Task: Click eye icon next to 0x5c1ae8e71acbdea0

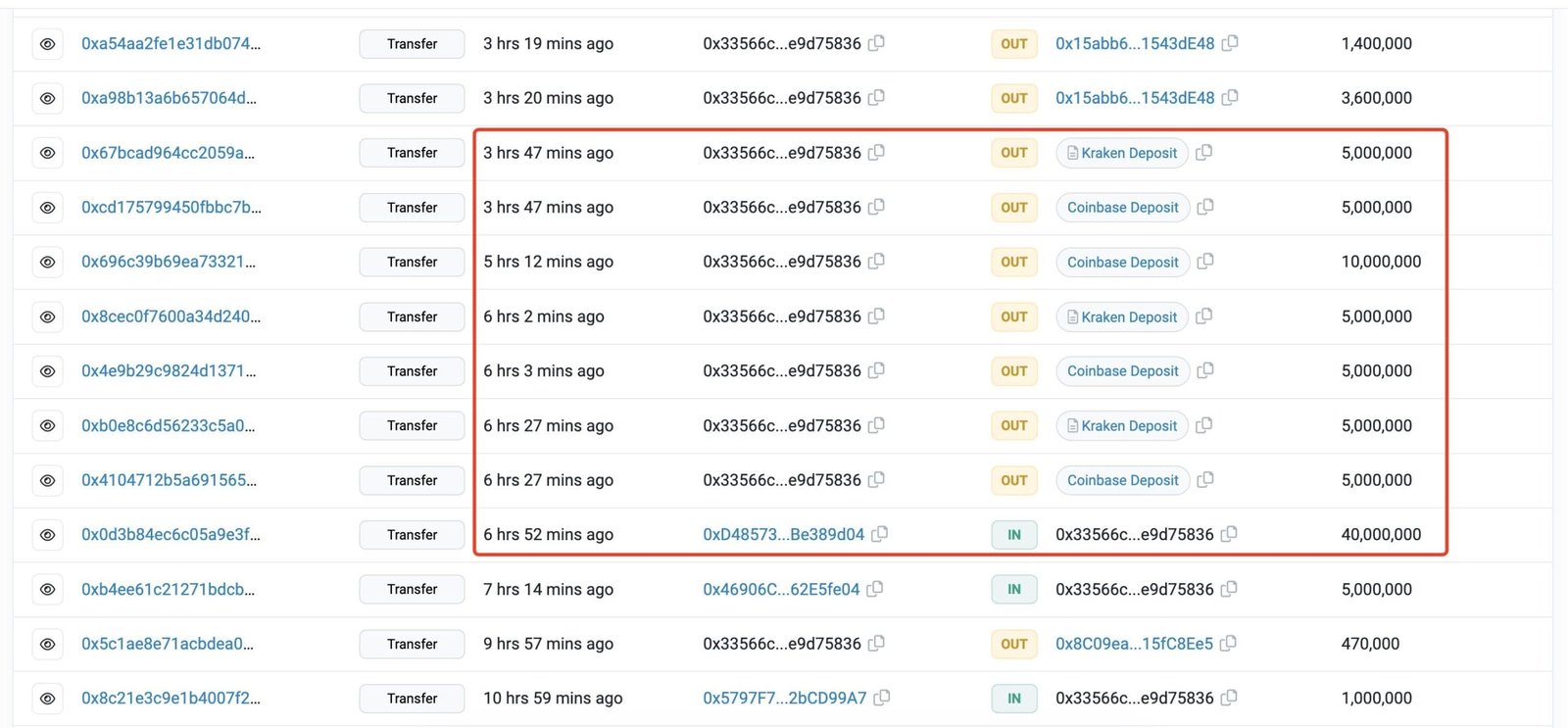Action: pyautogui.click(x=47, y=644)
